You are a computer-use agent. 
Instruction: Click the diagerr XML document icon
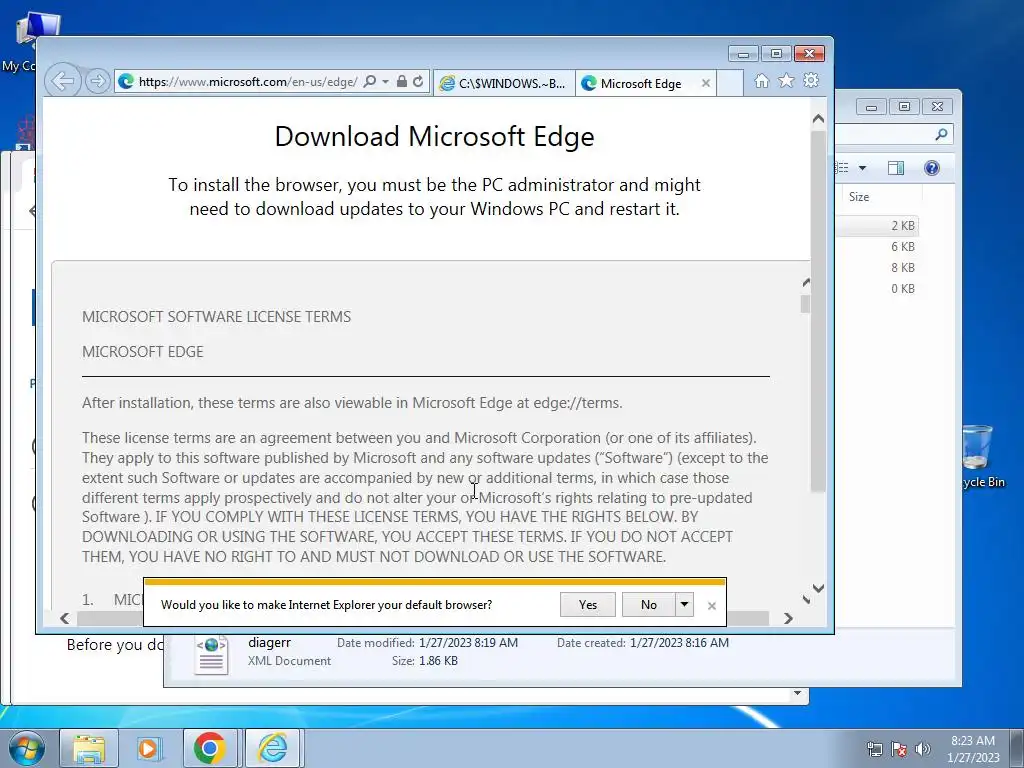212,655
